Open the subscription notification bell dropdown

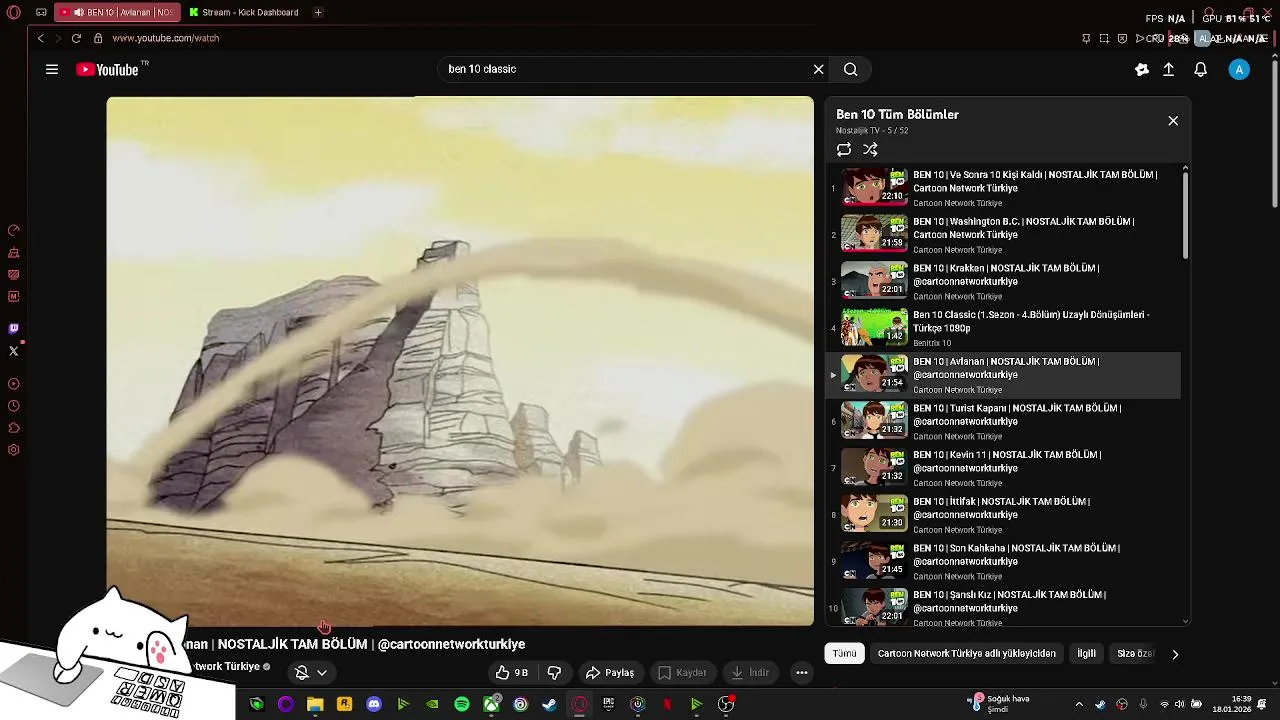[311, 673]
